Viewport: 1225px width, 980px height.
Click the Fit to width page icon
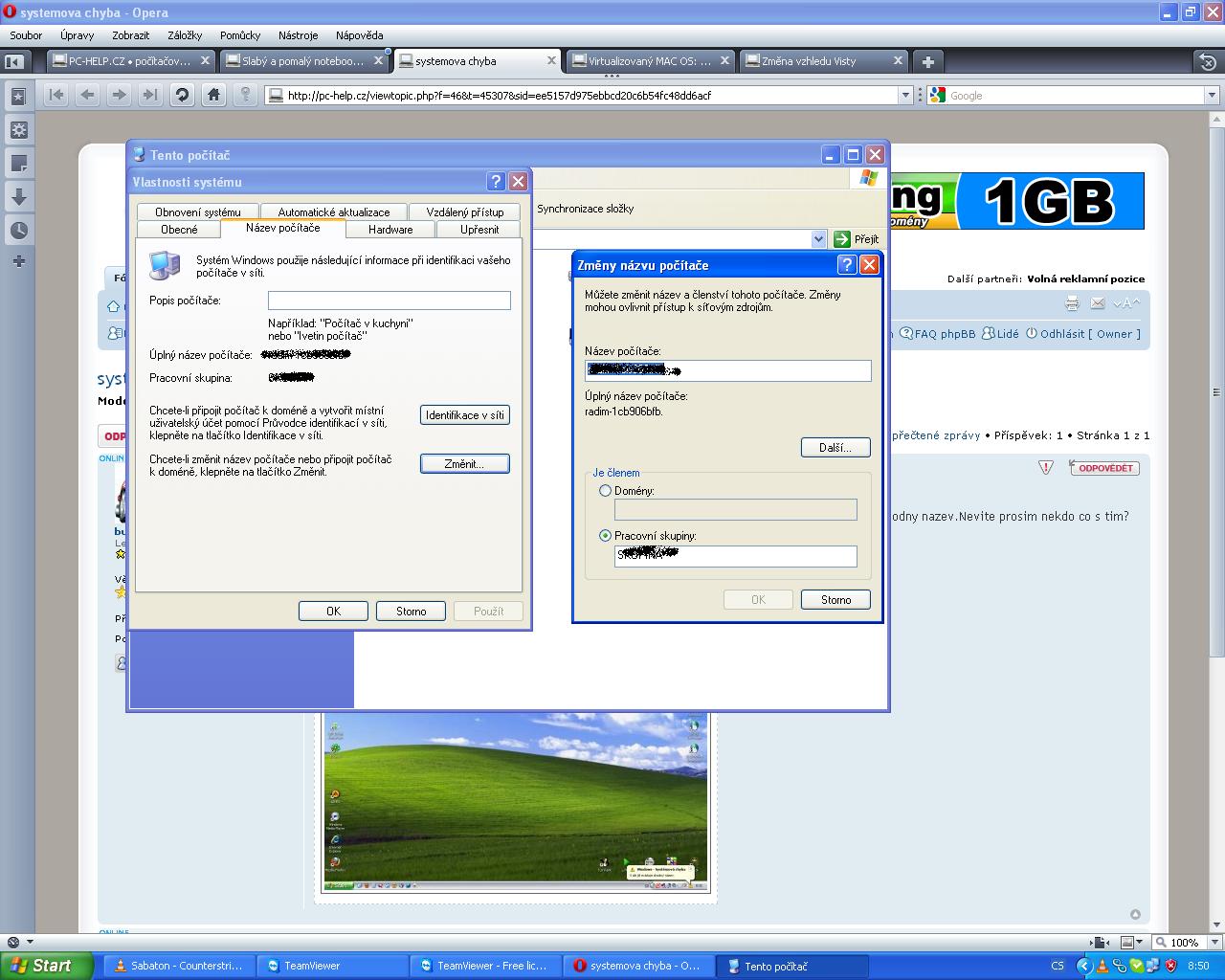pyautogui.click(x=1102, y=943)
